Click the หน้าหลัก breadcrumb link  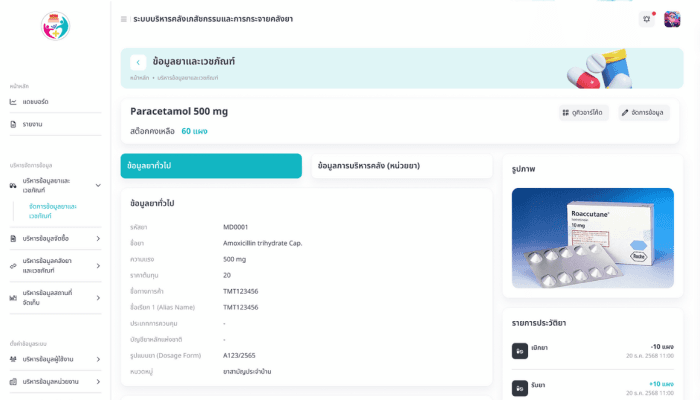click(139, 78)
